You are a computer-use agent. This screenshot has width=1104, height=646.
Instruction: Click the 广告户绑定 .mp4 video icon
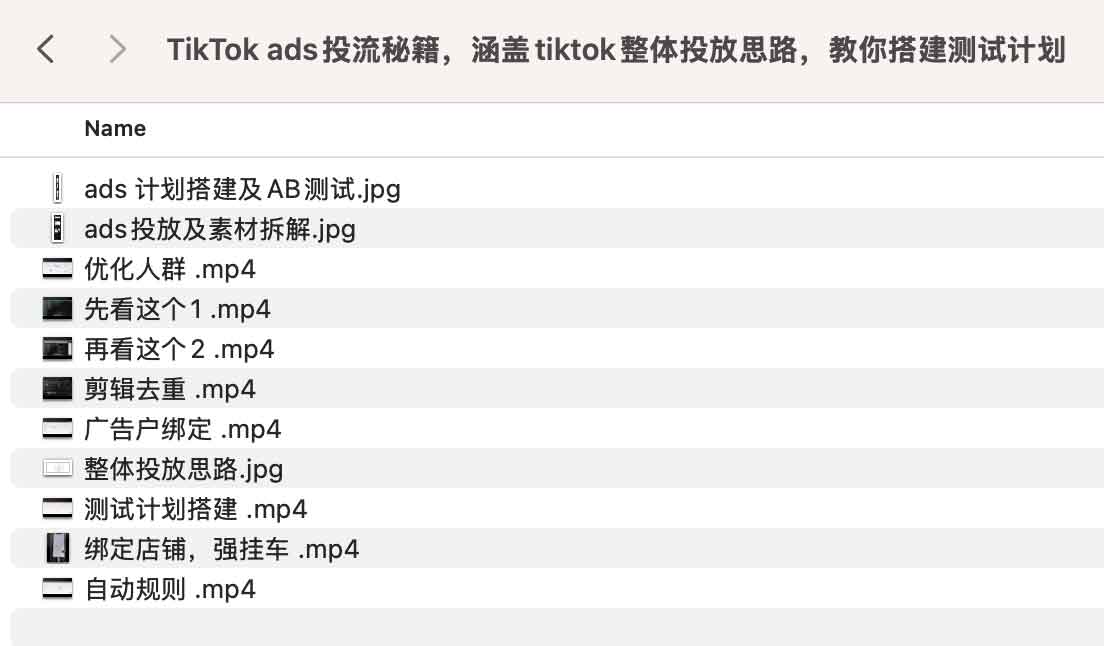[58, 429]
